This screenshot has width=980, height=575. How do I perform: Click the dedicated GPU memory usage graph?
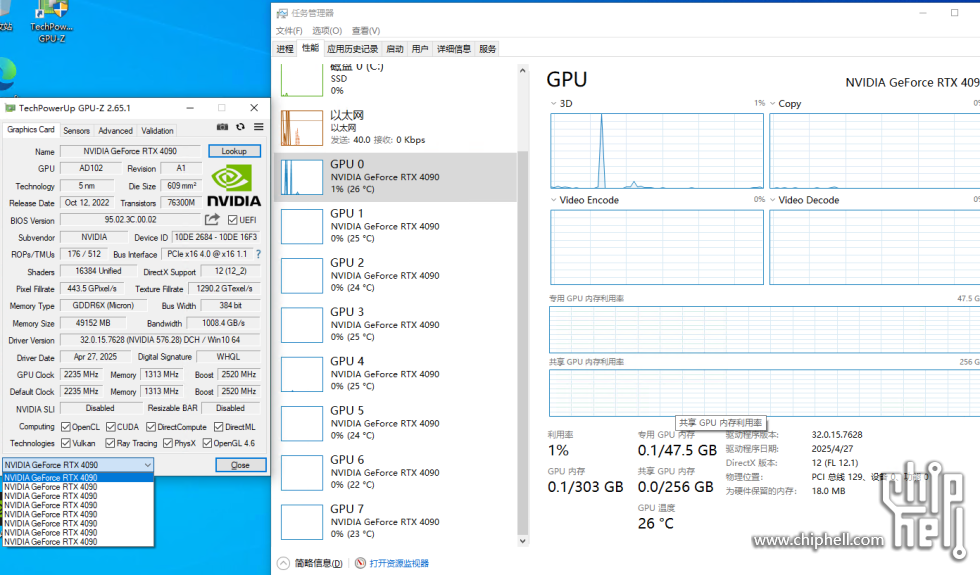[x=764, y=330]
